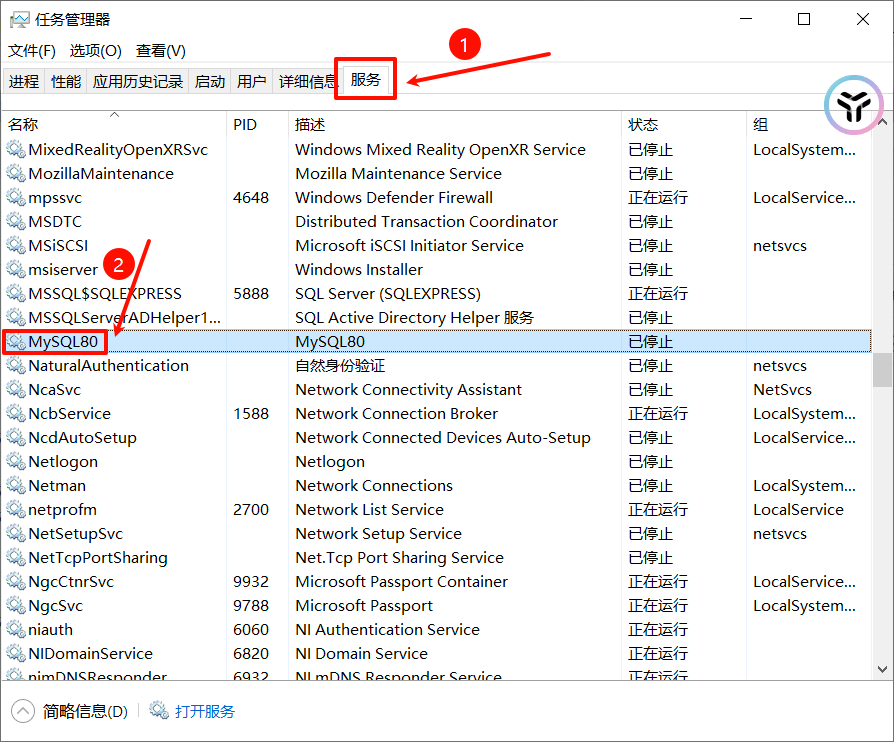894x742 pixels.
Task: Sort by the 组 column header
Action: point(810,124)
